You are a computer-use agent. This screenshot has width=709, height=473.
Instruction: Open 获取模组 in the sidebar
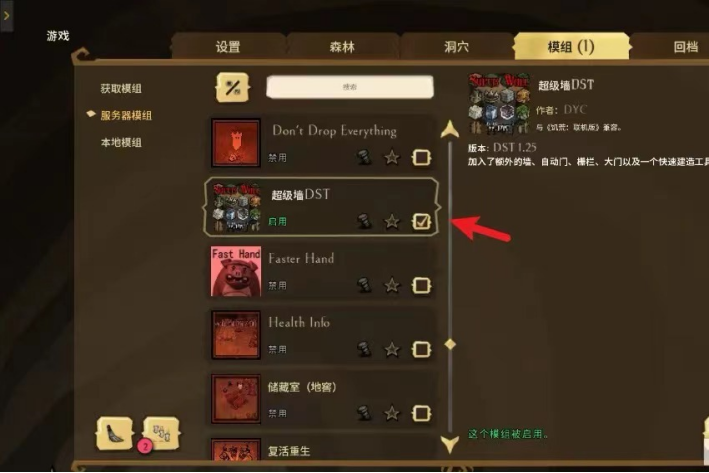(x=121, y=89)
